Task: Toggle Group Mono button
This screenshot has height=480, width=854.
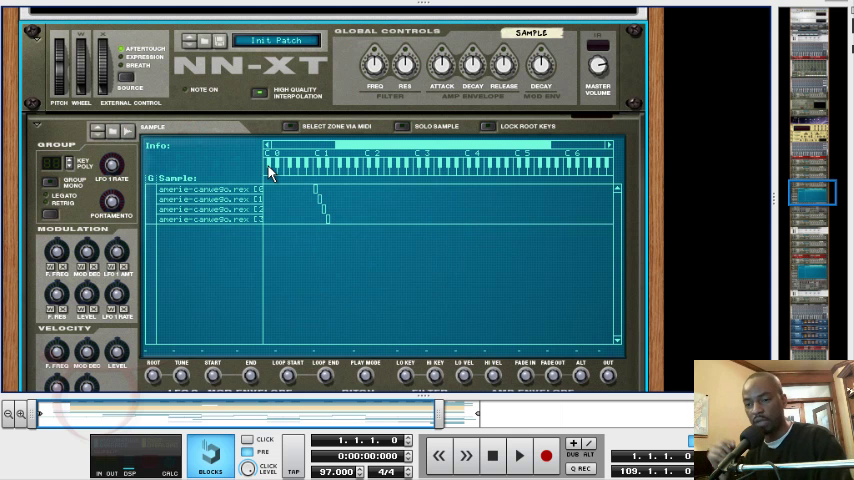Action: pyautogui.click(x=50, y=182)
